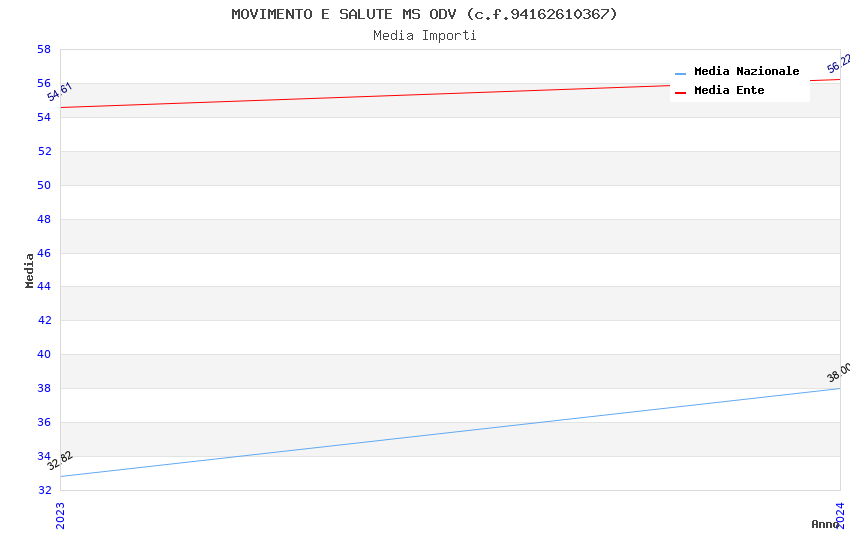Click the Media Ente legend label
Image resolution: width=850 pixels, height=550 pixels.
pyautogui.click(x=729, y=91)
